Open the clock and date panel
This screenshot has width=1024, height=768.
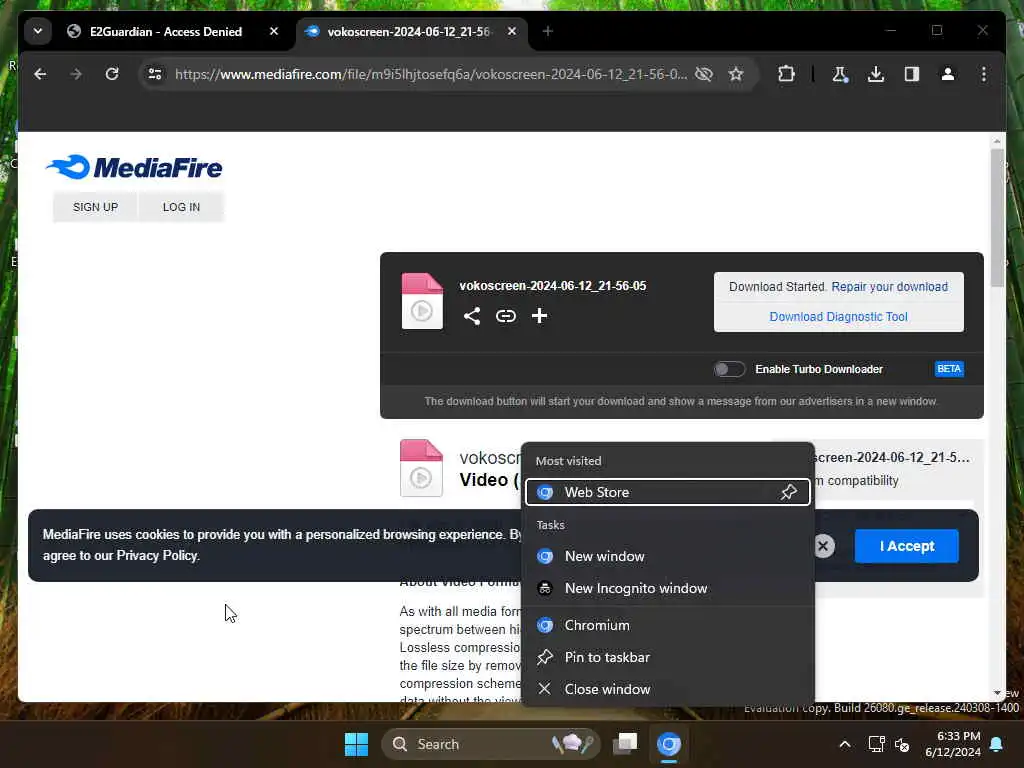(953, 744)
